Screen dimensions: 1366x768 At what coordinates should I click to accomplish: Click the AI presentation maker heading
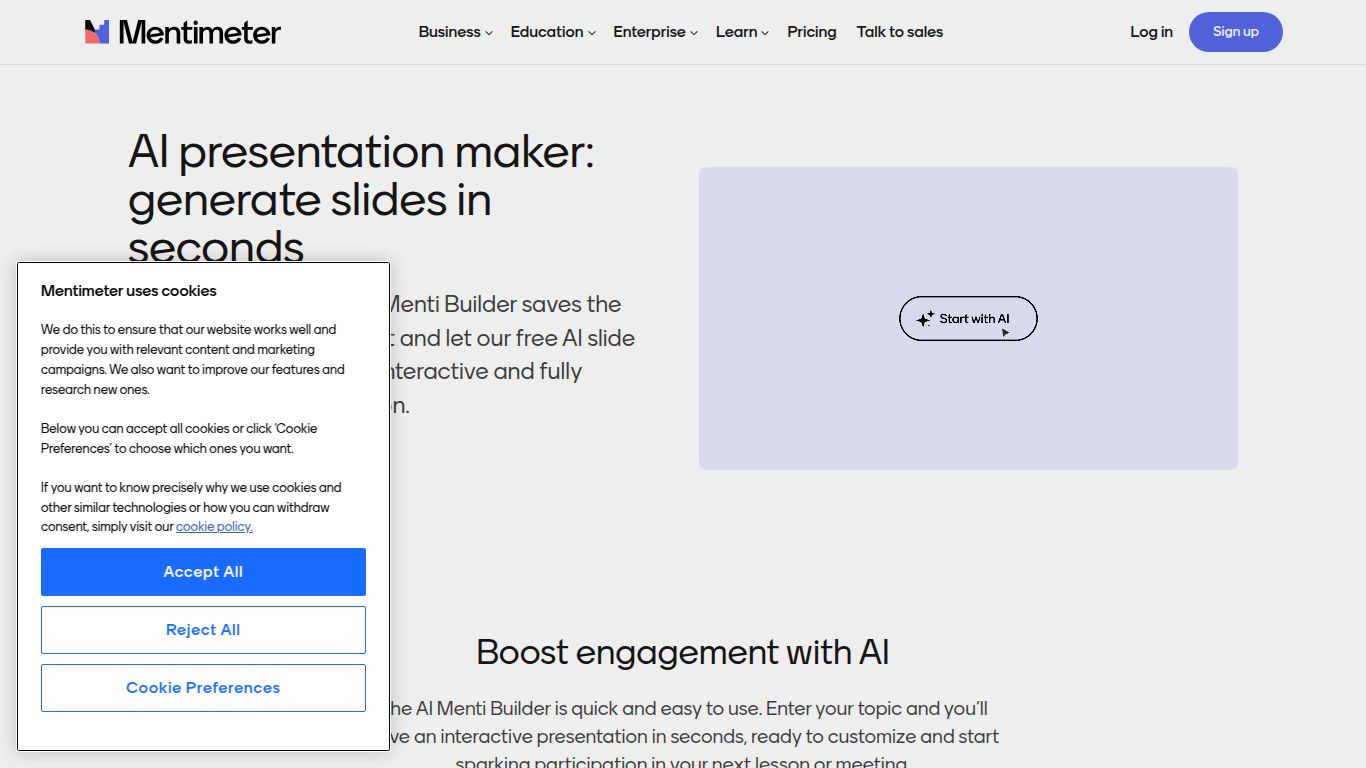(x=361, y=175)
